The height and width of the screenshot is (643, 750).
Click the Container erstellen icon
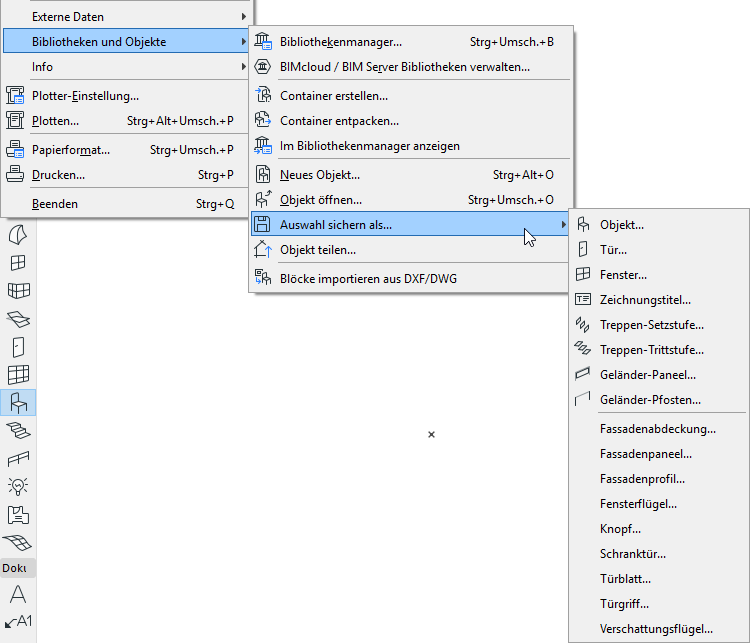click(x=263, y=95)
